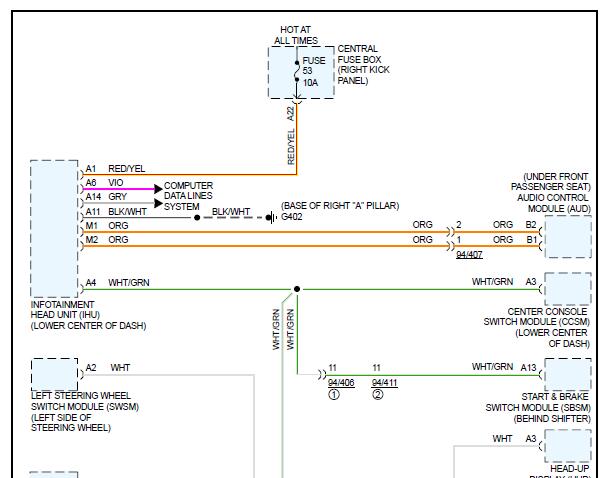605x478 pixels.
Task: Click the circled note number 2
Action: (x=378, y=395)
